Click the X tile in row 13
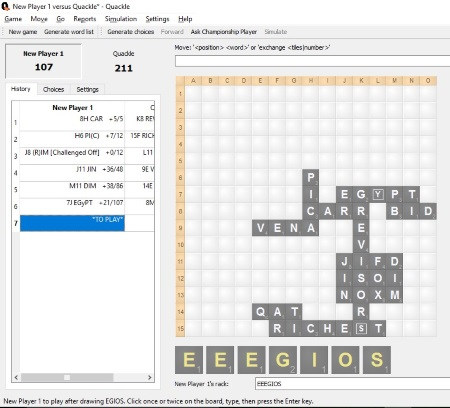This screenshot has width=450, height=408. [378, 295]
